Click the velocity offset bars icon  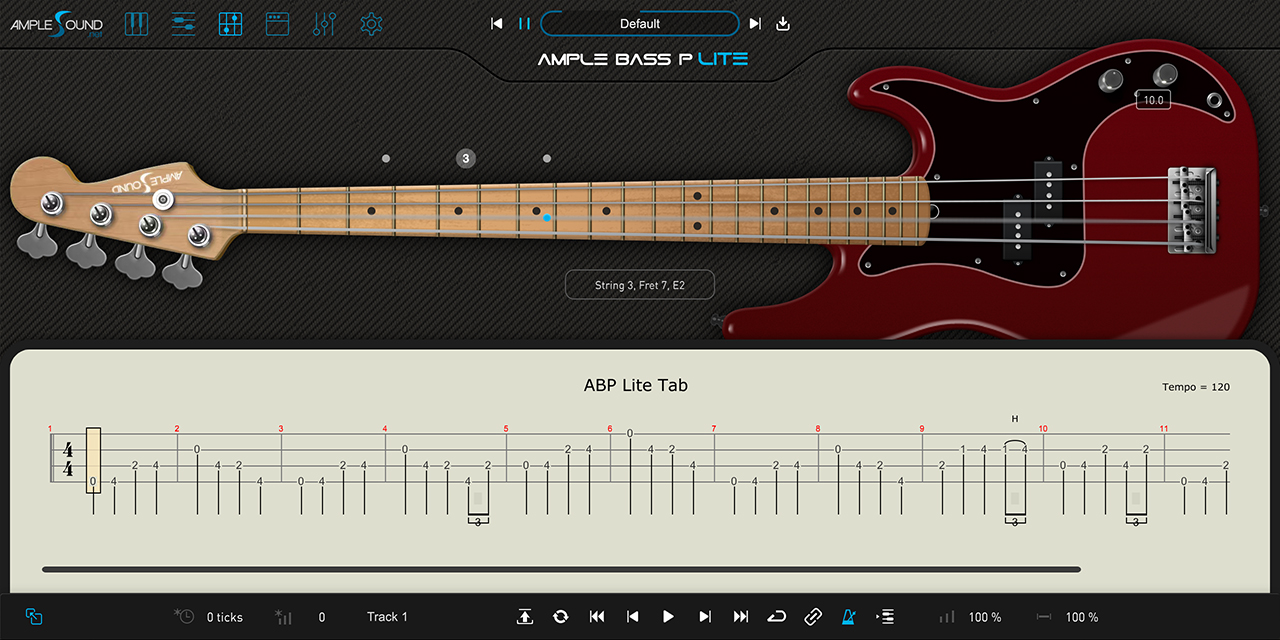[283, 617]
